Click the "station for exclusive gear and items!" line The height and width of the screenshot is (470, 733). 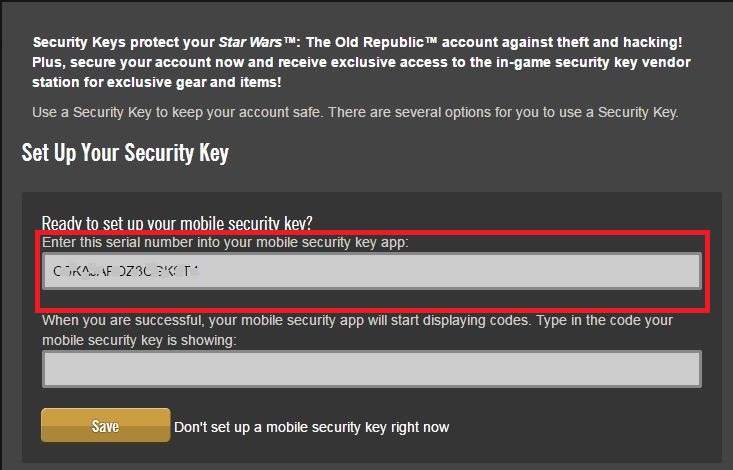tap(157, 82)
